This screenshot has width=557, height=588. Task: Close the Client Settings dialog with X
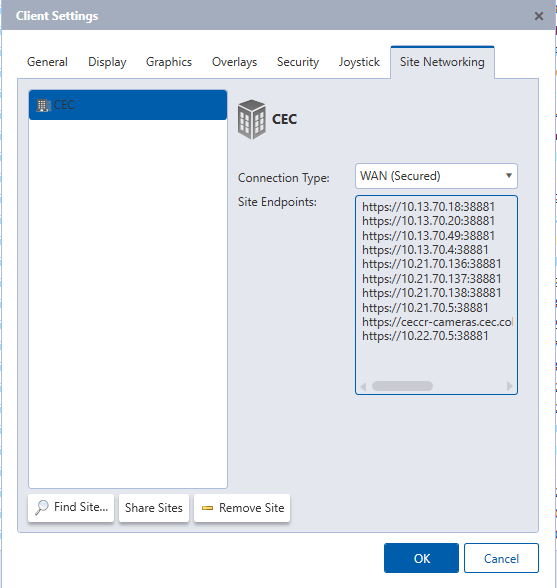point(539,16)
